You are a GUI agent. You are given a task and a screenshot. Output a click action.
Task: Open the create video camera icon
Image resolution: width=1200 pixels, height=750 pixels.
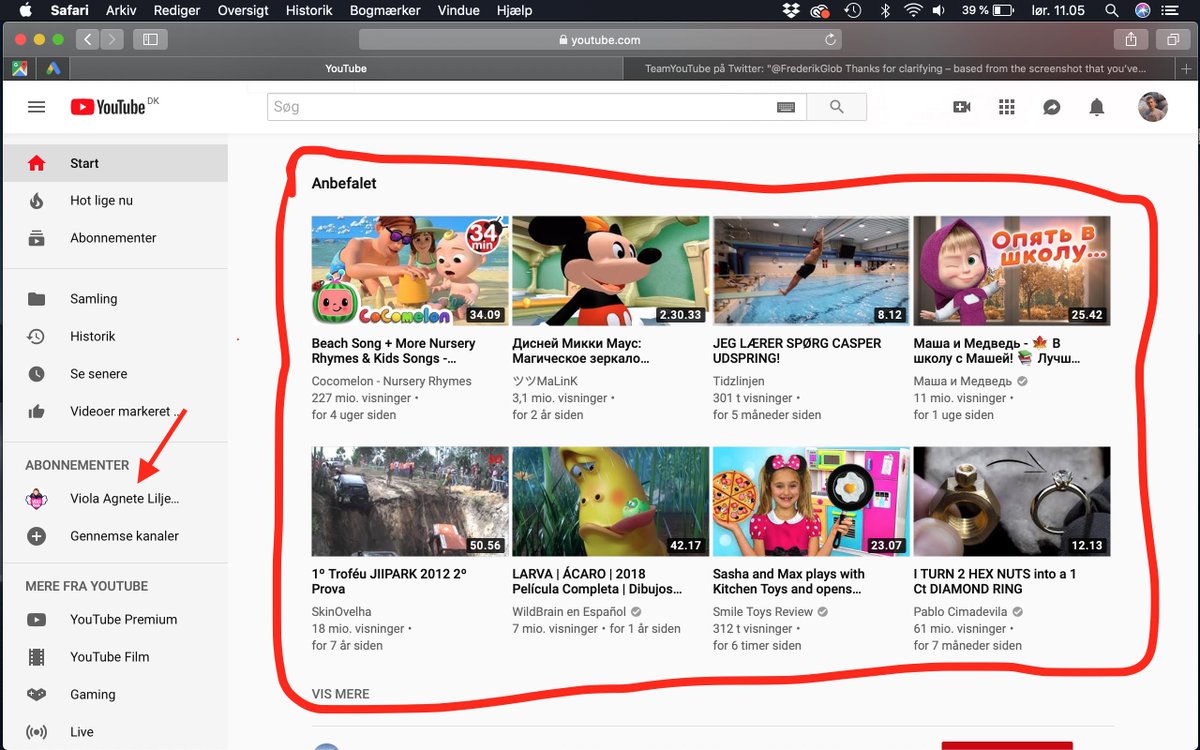(x=962, y=107)
